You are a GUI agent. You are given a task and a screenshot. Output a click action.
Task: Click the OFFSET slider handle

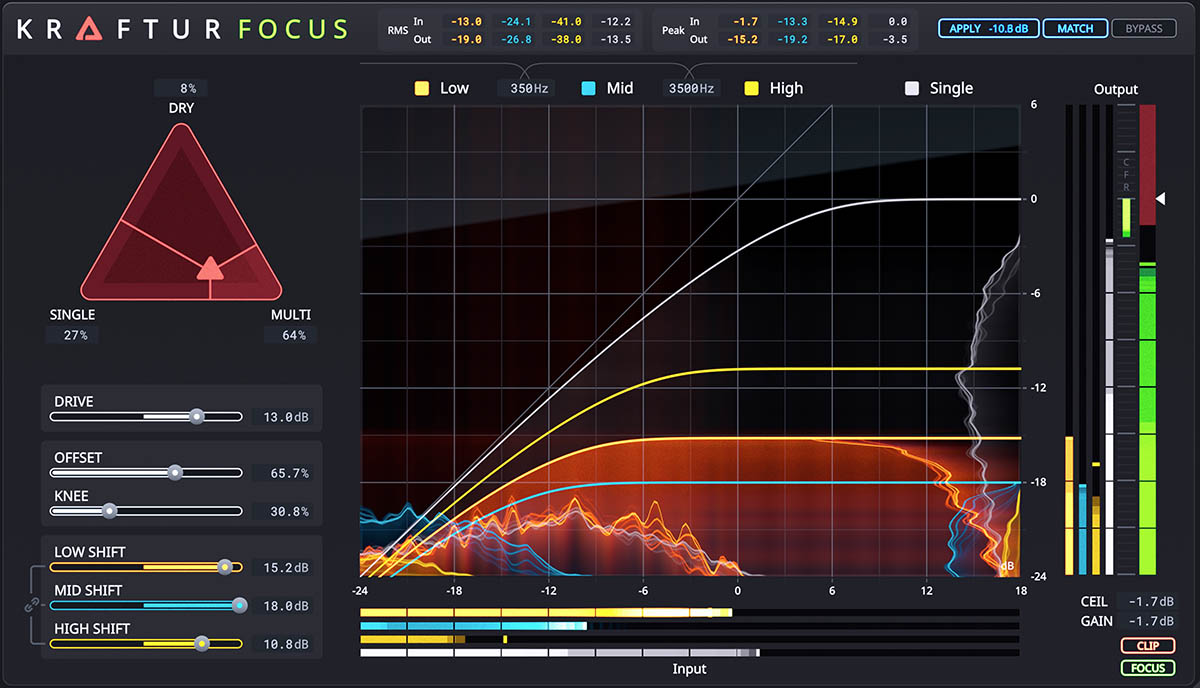[x=176, y=472]
